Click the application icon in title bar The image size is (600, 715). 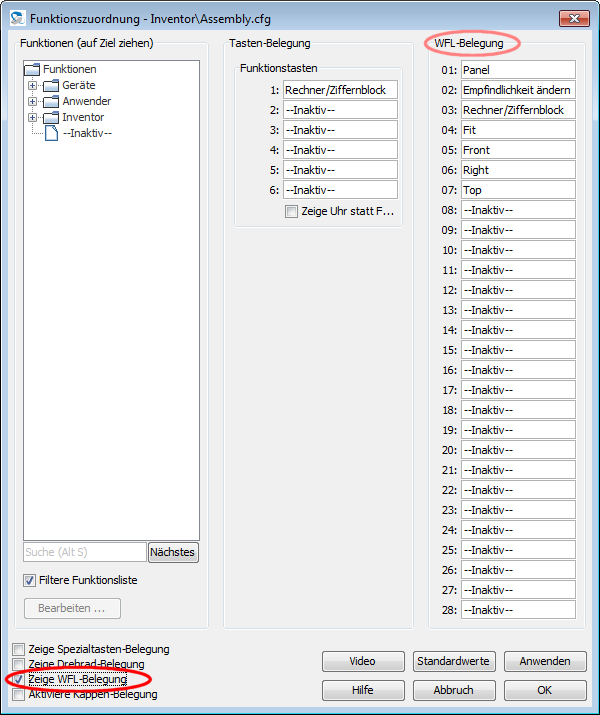pos(16,19)
